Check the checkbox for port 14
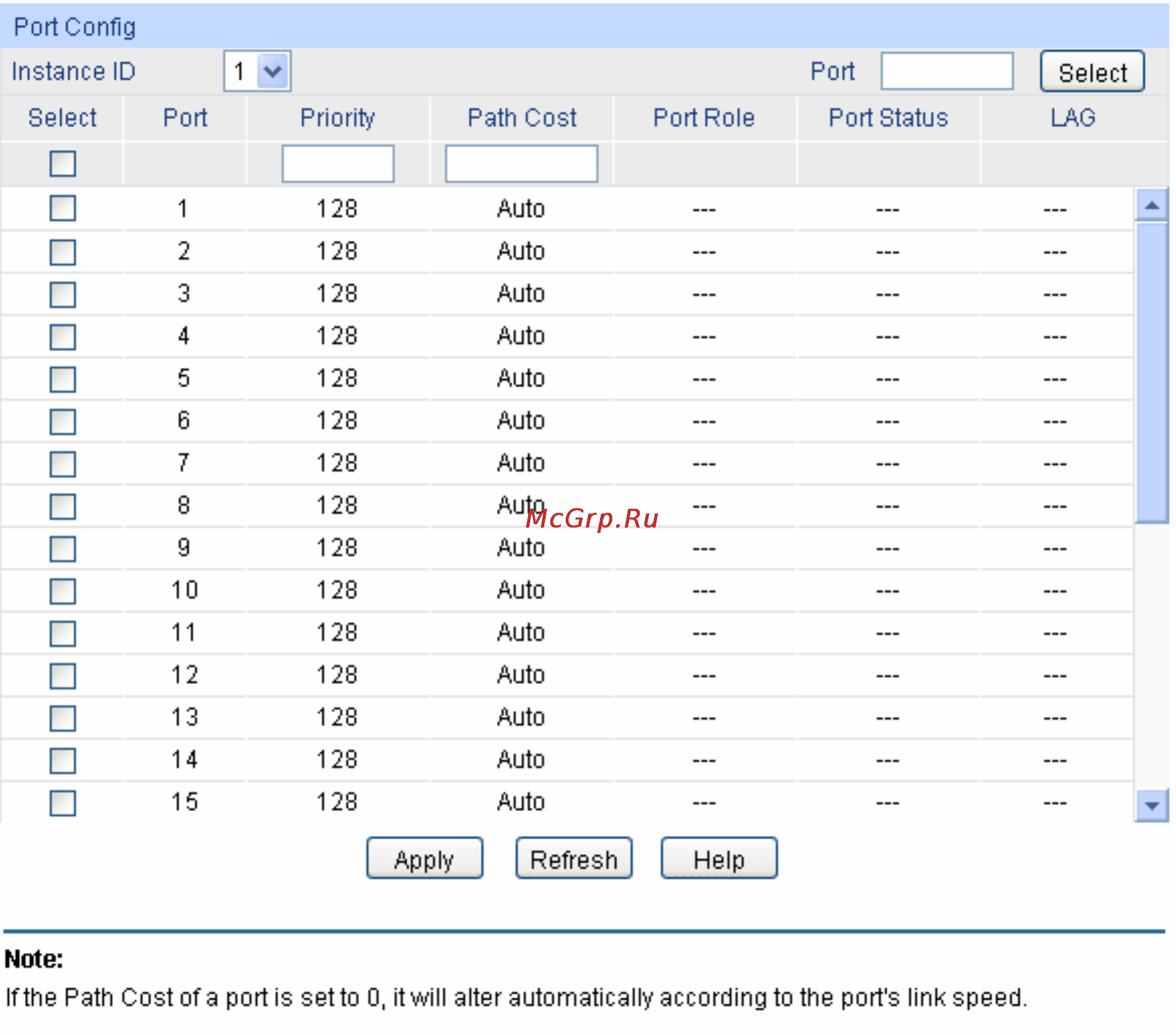The image size is (1176, 1035). 62,760
